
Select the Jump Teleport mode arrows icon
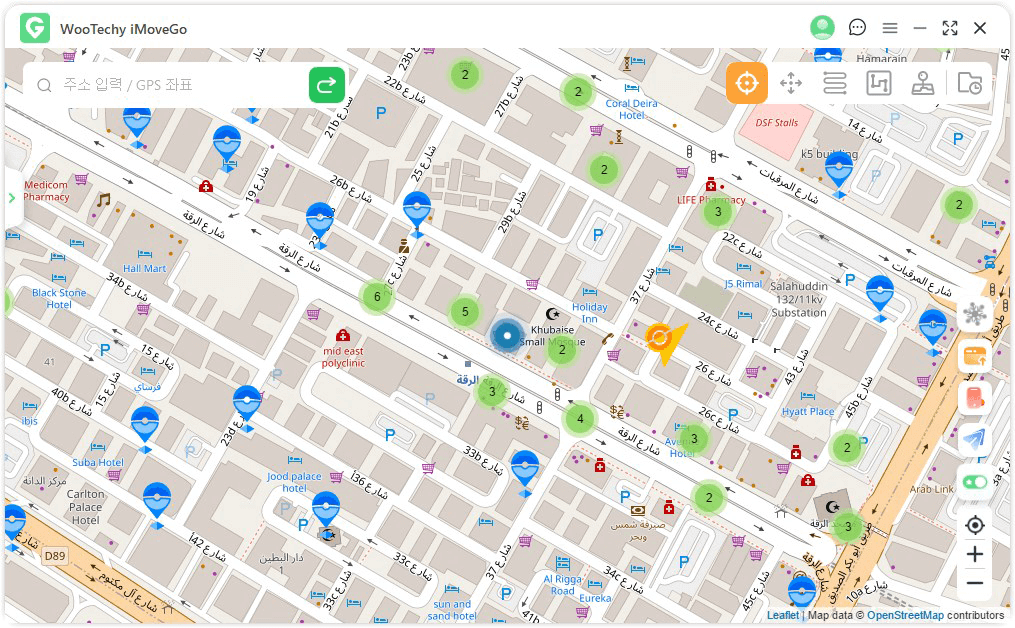[x=791, y=84]
